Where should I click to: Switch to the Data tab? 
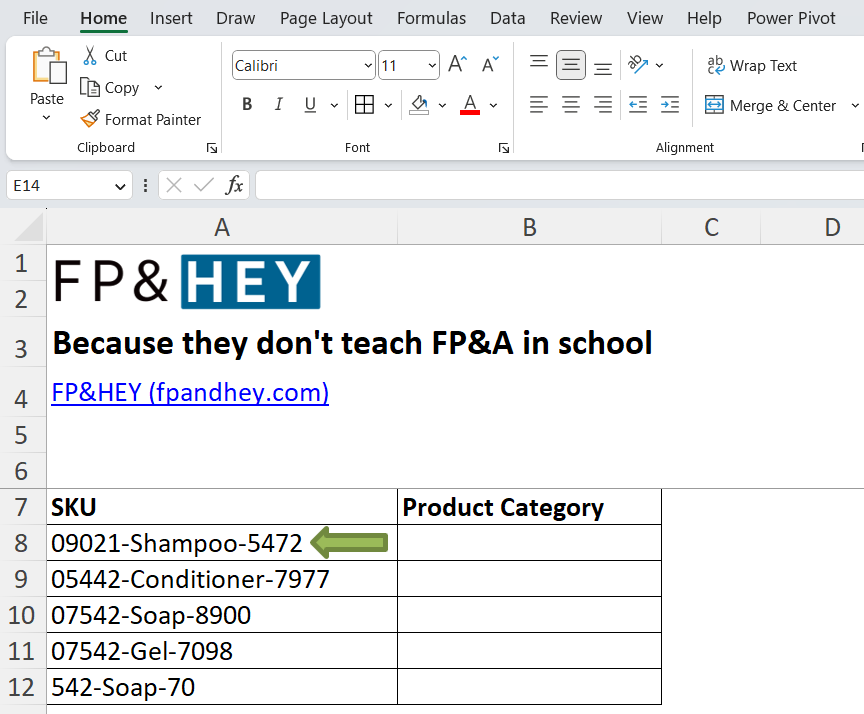pos(507,18)
